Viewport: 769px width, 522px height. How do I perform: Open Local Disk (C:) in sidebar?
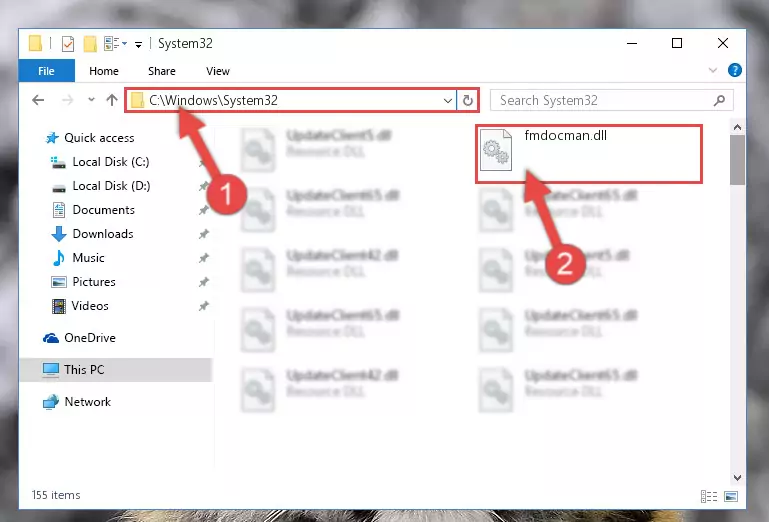coord(100,162)
